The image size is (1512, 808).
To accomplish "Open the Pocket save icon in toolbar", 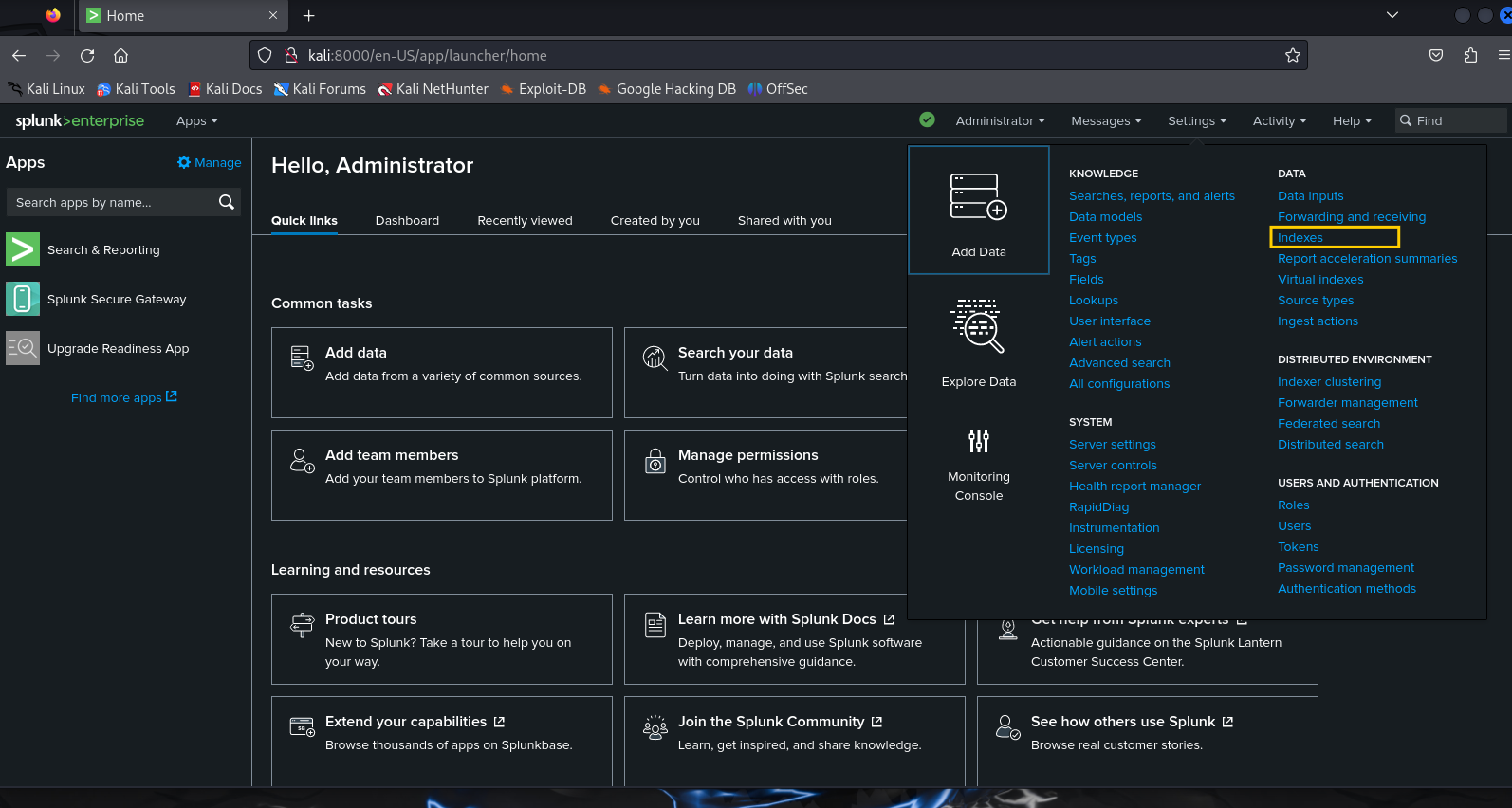I will point(1436,55).
